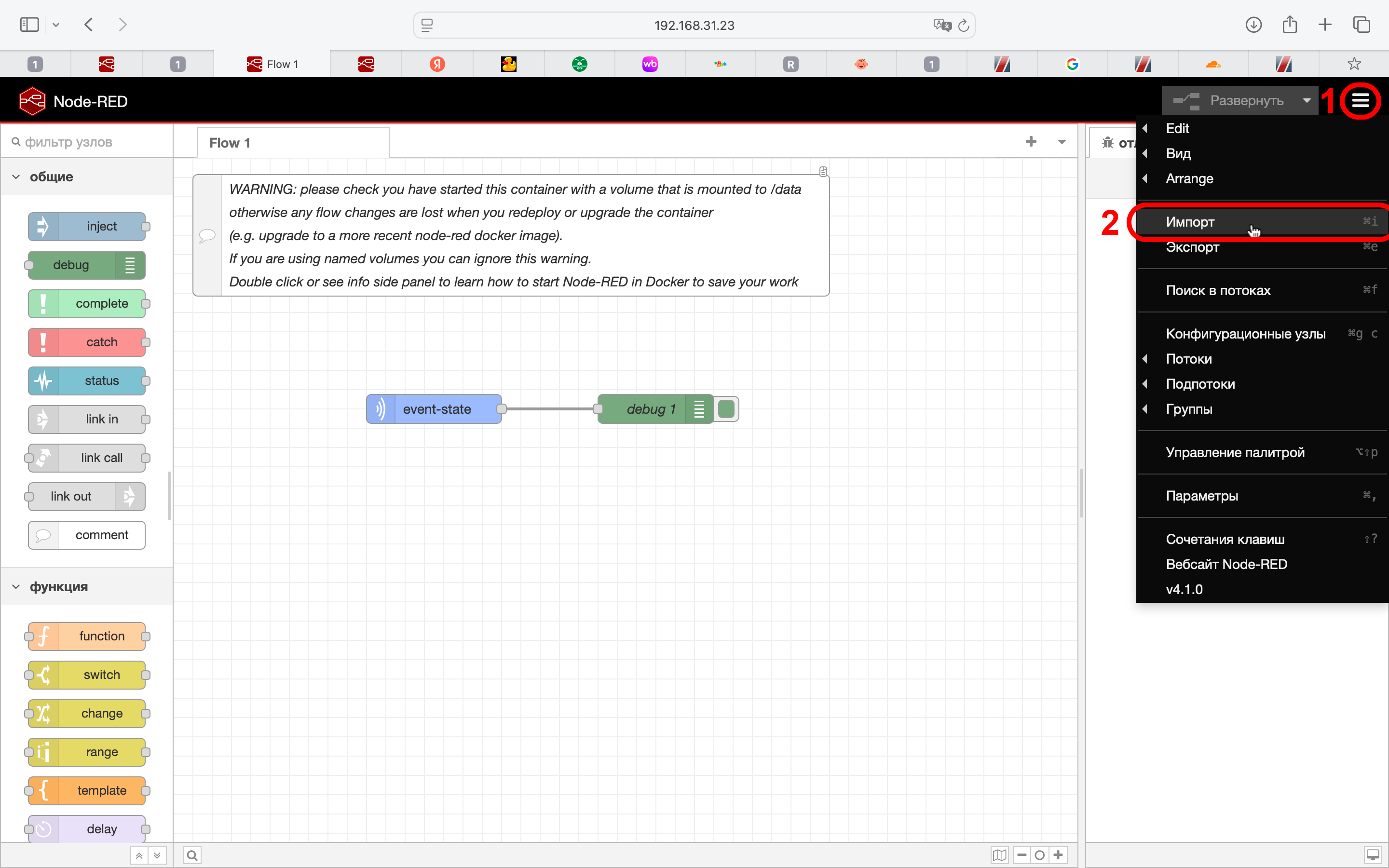Zoom in the canvas with plus icon
Image resolution: width=1389 pixels, height=868 pixels.
point(1059,855)
